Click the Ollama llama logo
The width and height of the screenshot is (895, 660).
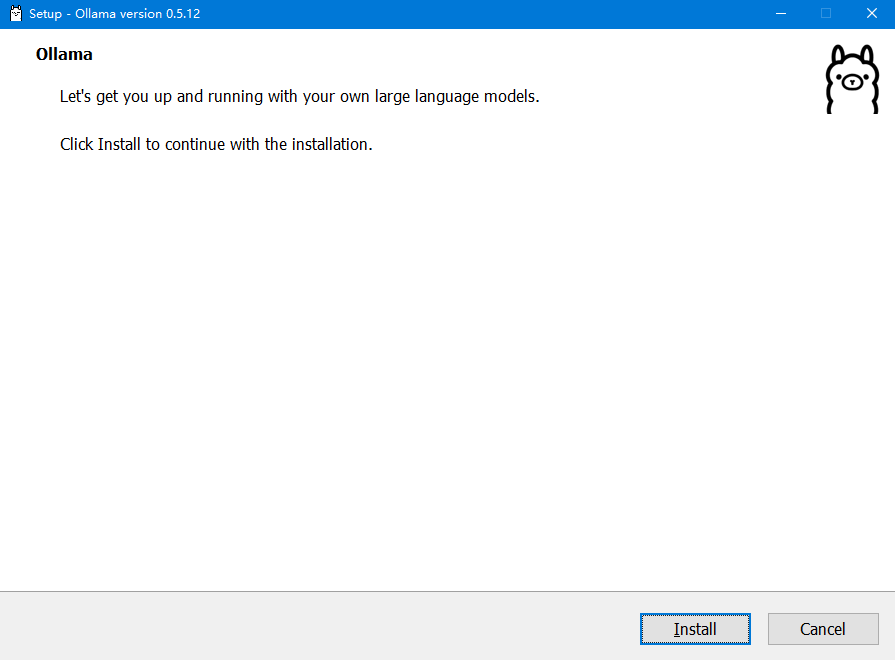pyautogui.click(x=851, y=79)
